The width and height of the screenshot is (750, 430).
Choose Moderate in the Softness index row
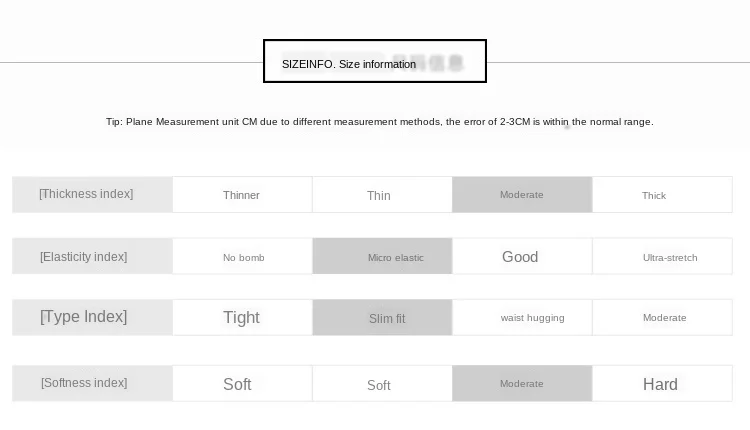click(522, 384)
